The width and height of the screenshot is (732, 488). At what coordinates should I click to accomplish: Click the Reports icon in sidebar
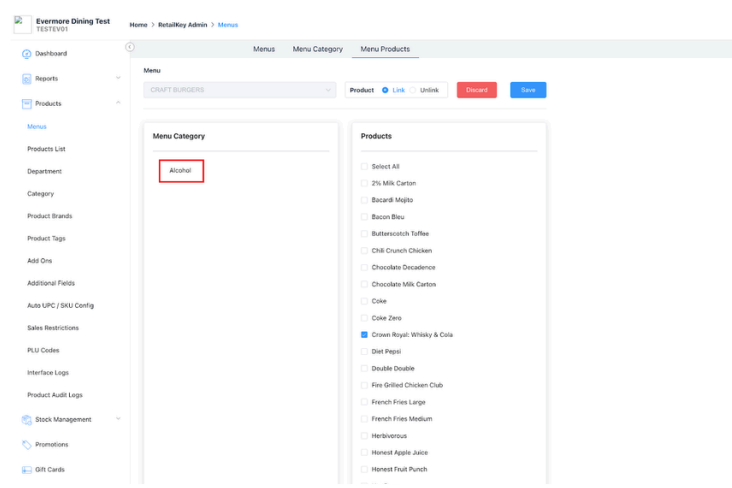point(26,78)
